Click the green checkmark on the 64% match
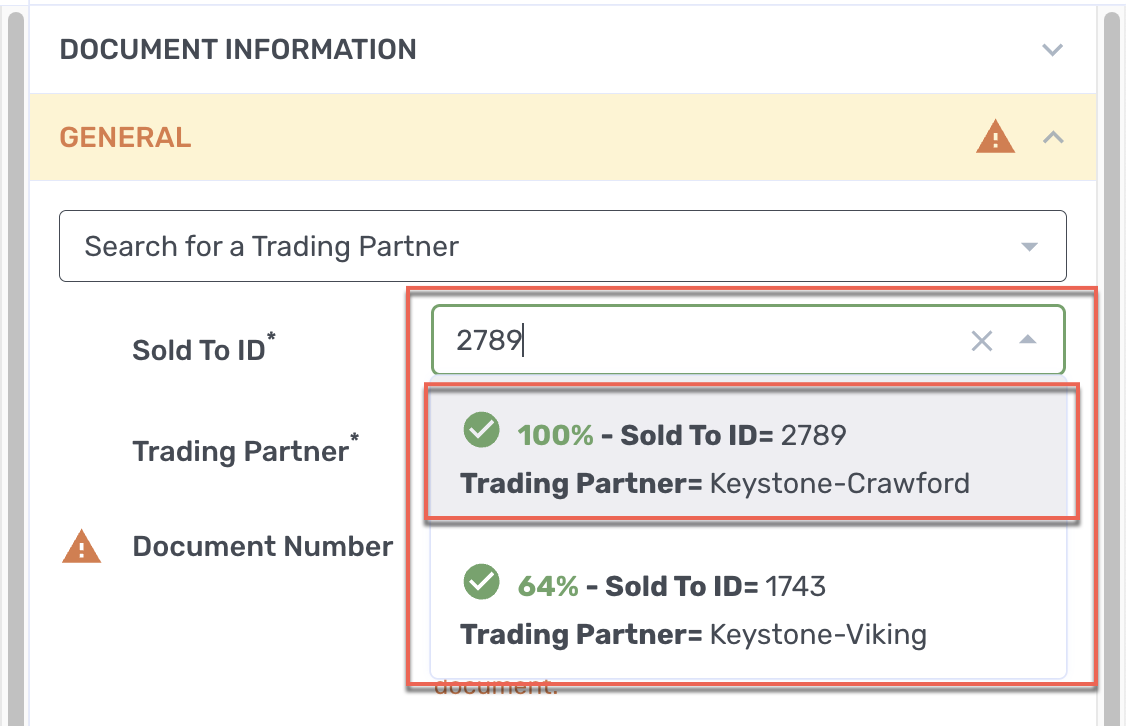The height and width of the screenshot is (726, 1126). [481, 581]
